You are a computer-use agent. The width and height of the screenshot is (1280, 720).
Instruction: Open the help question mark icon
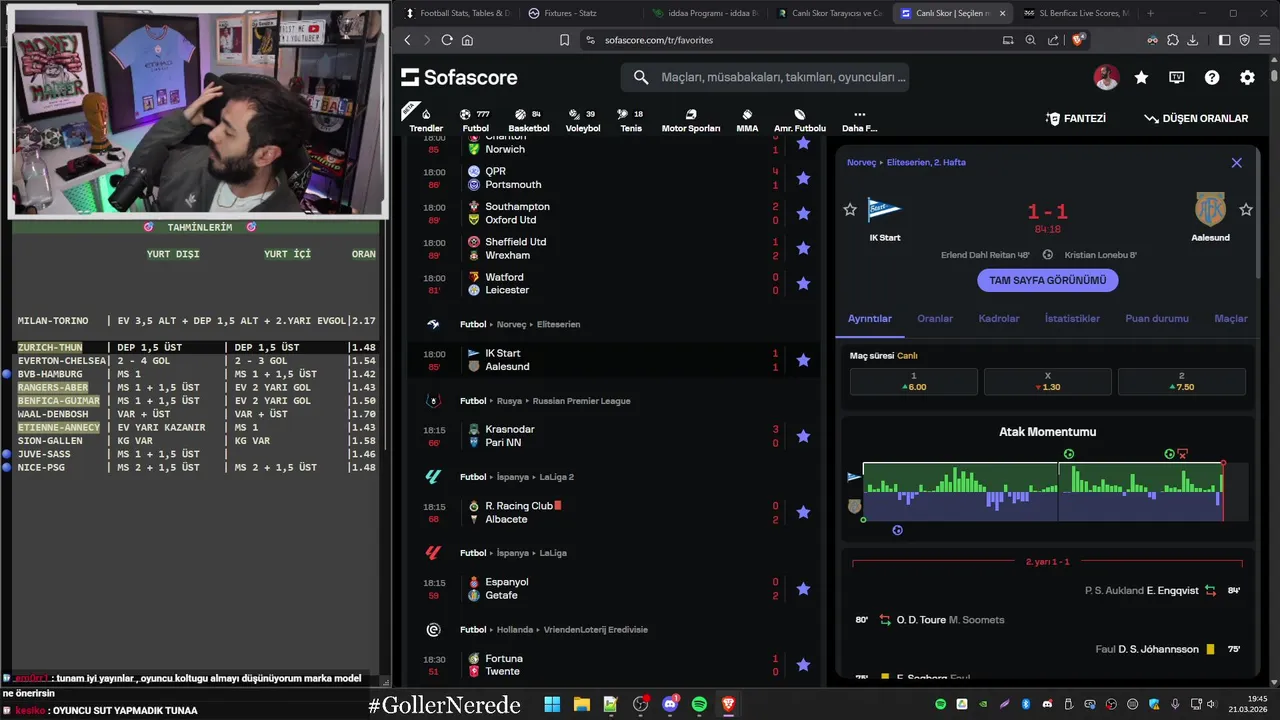pyautogui.click(x=1212, y=77)
